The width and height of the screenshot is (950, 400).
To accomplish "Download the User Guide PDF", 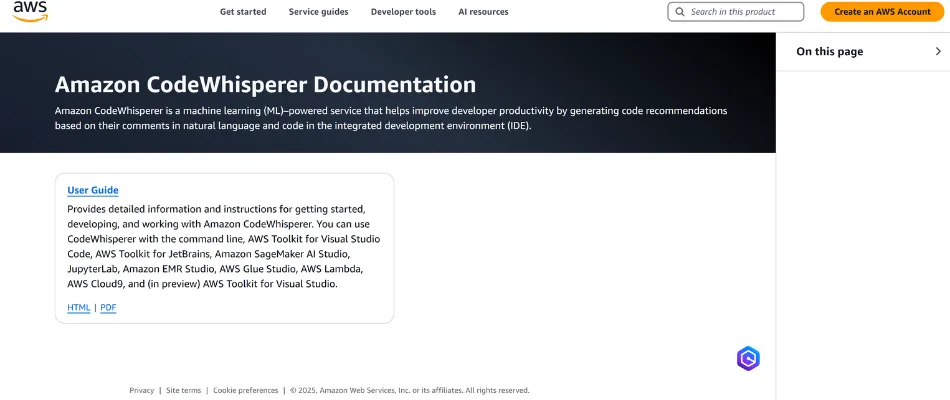I will point(108,308).
